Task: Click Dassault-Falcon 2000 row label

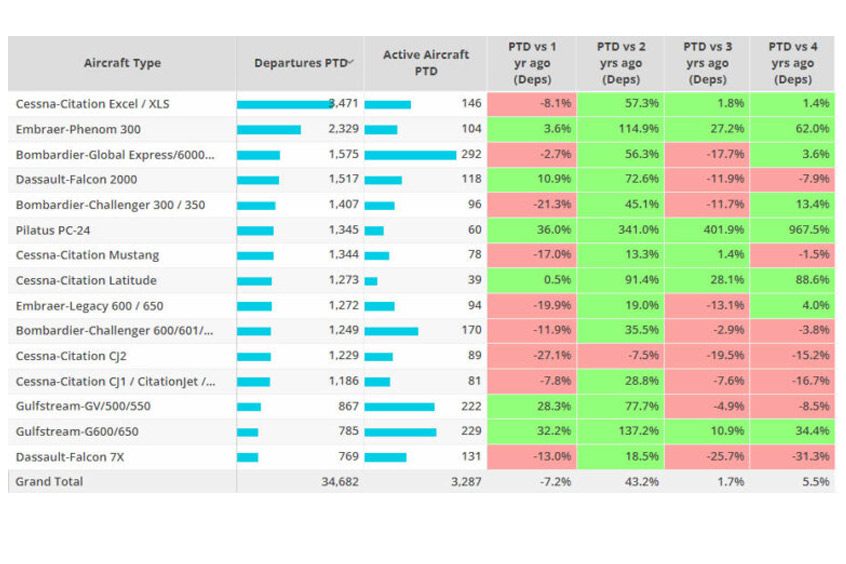Action: point(76,180)
